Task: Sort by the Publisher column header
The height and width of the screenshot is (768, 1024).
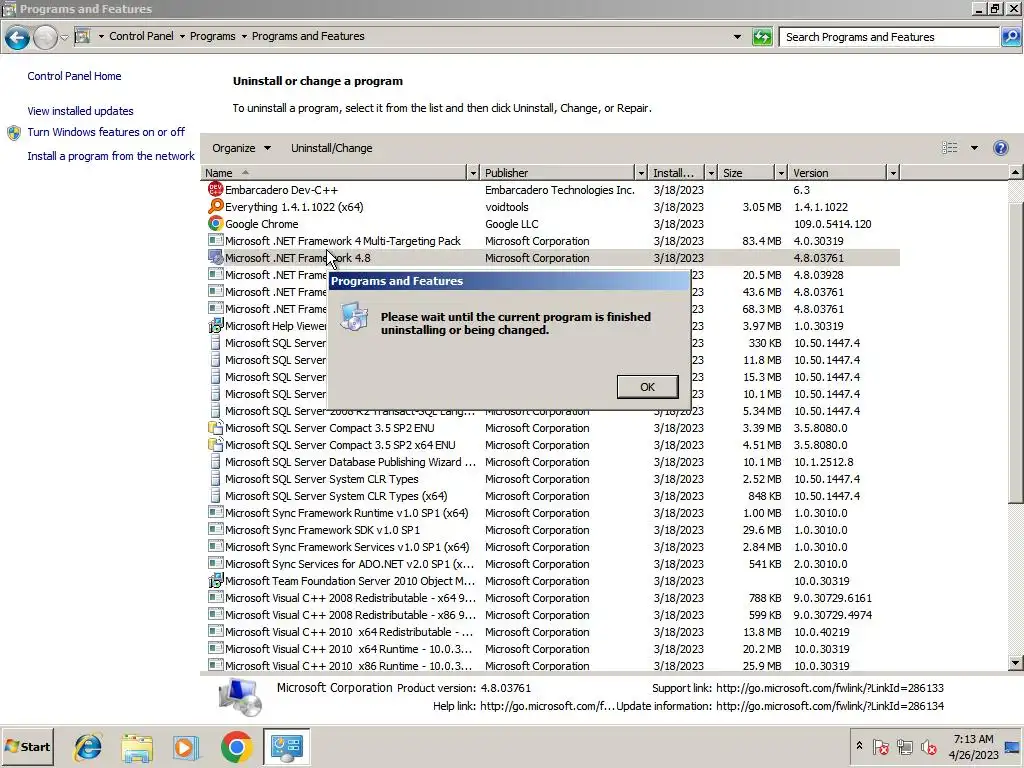Action: click(557, 173)
